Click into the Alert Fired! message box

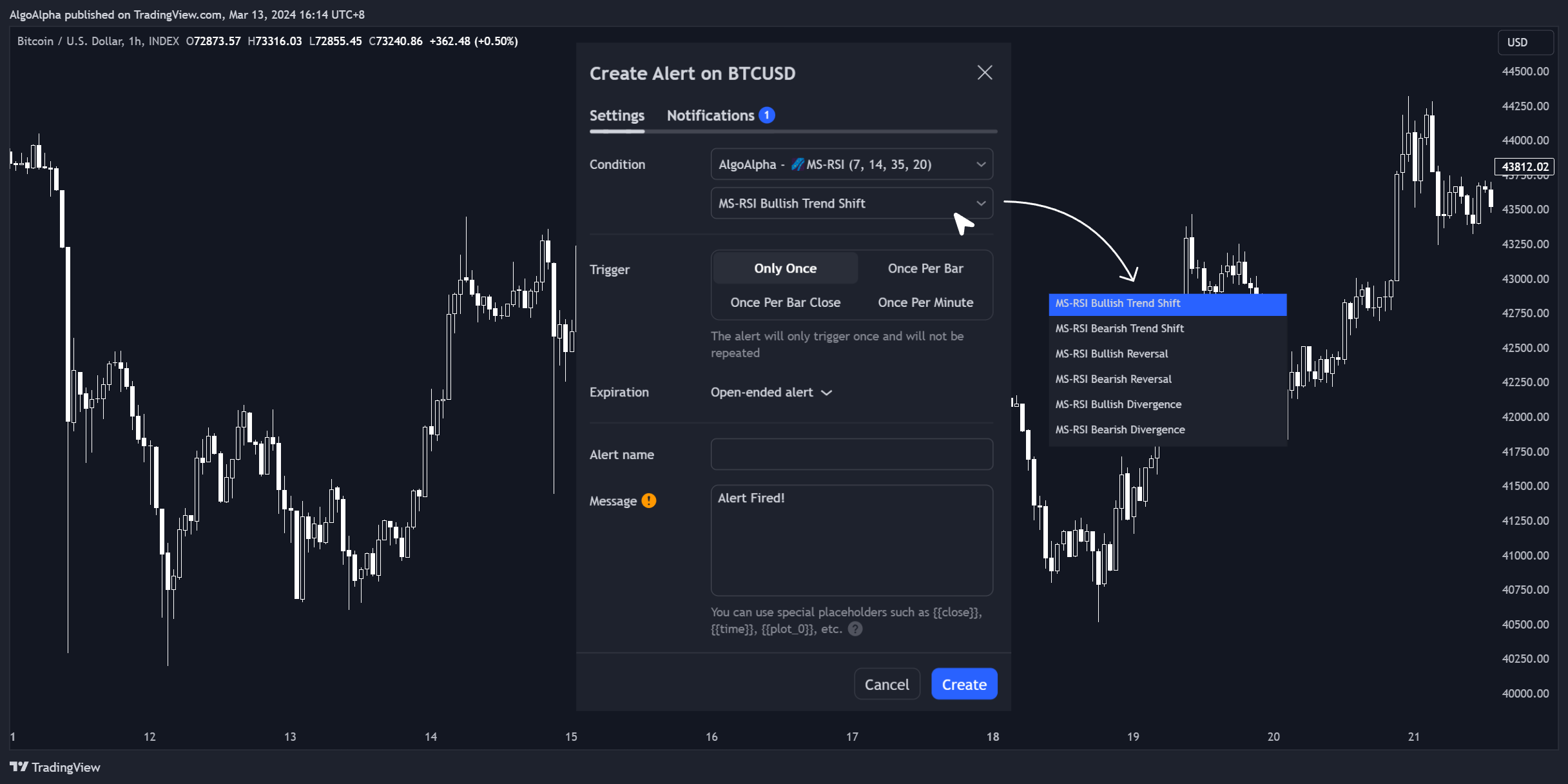tap(851, 540)
